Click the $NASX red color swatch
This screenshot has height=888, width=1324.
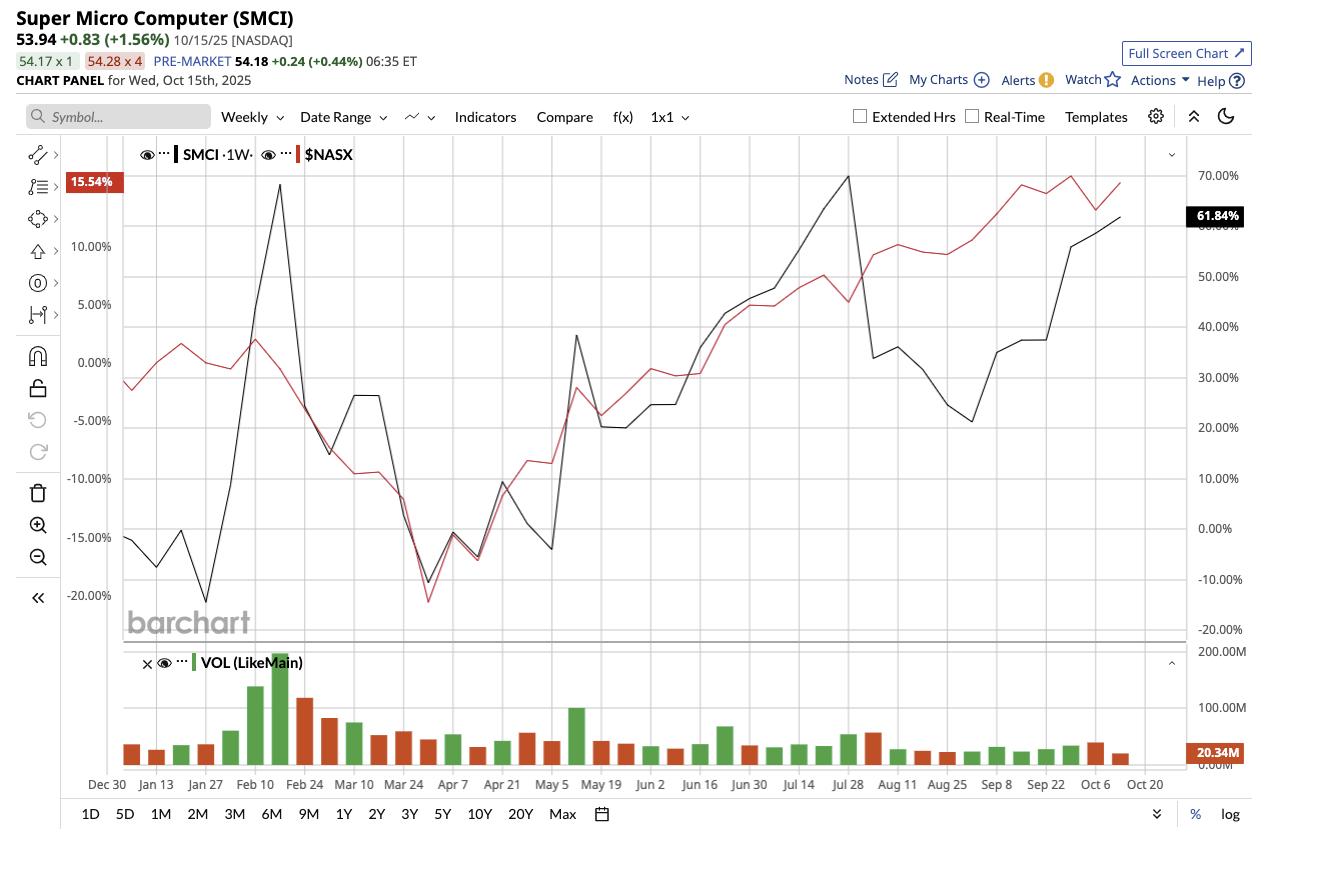click(299, 155)
